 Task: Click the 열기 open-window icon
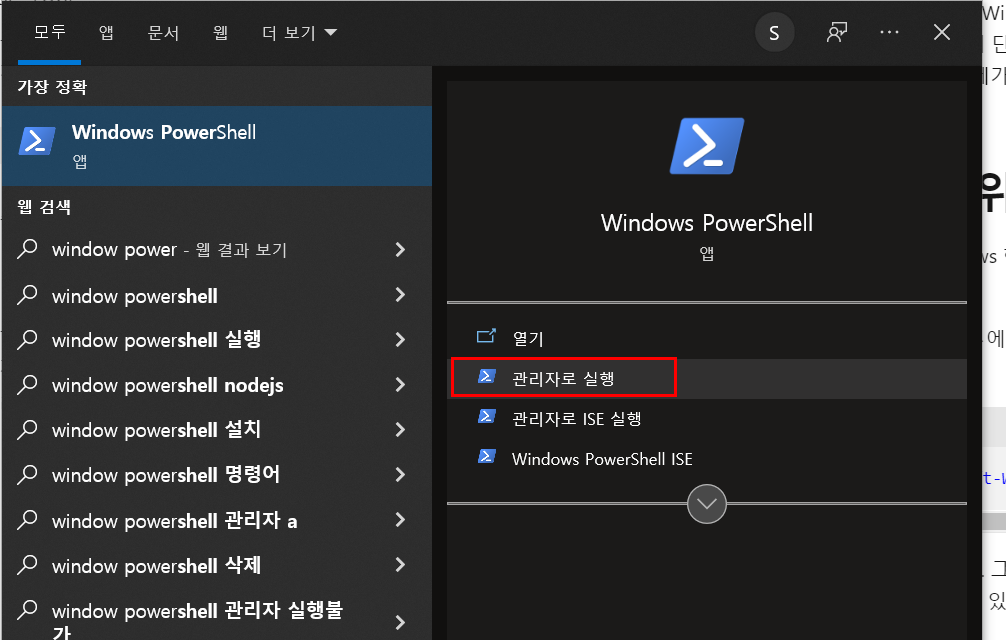pos(486,336)
